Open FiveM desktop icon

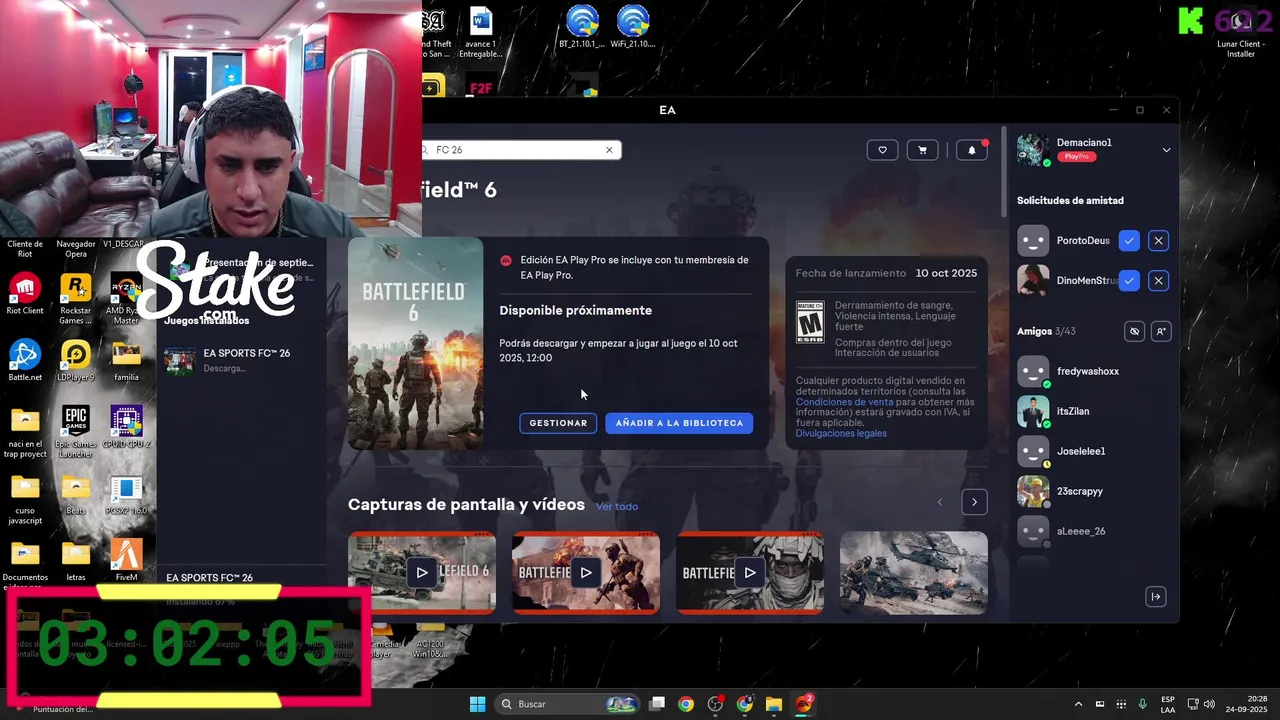click(x=126, y=561)
